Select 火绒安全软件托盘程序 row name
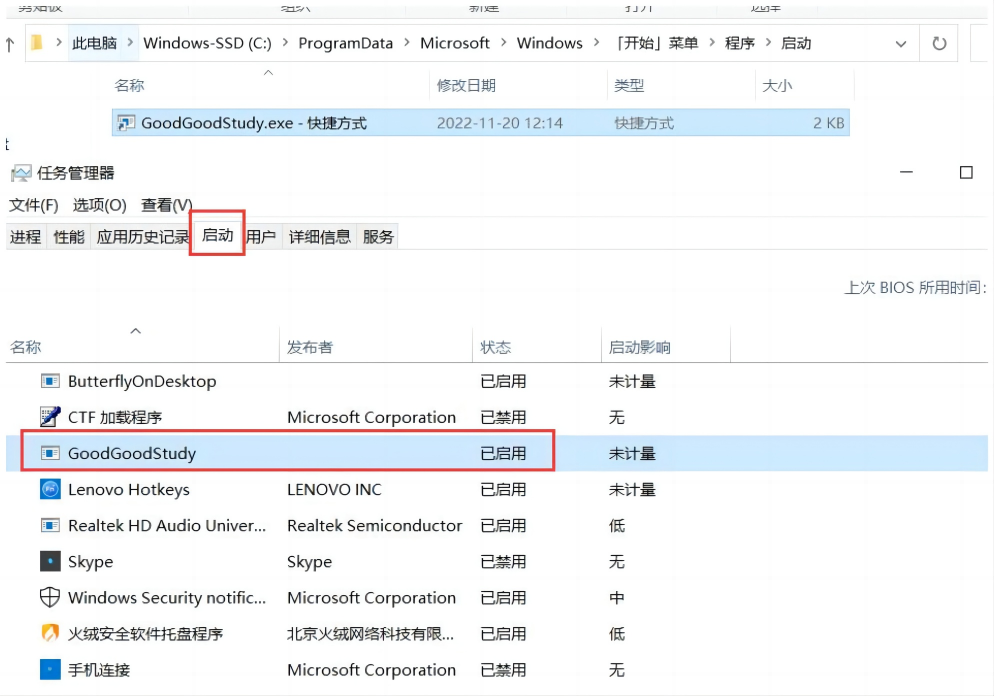The width and height of the screenshot is (994, 696). coord(145,634)
